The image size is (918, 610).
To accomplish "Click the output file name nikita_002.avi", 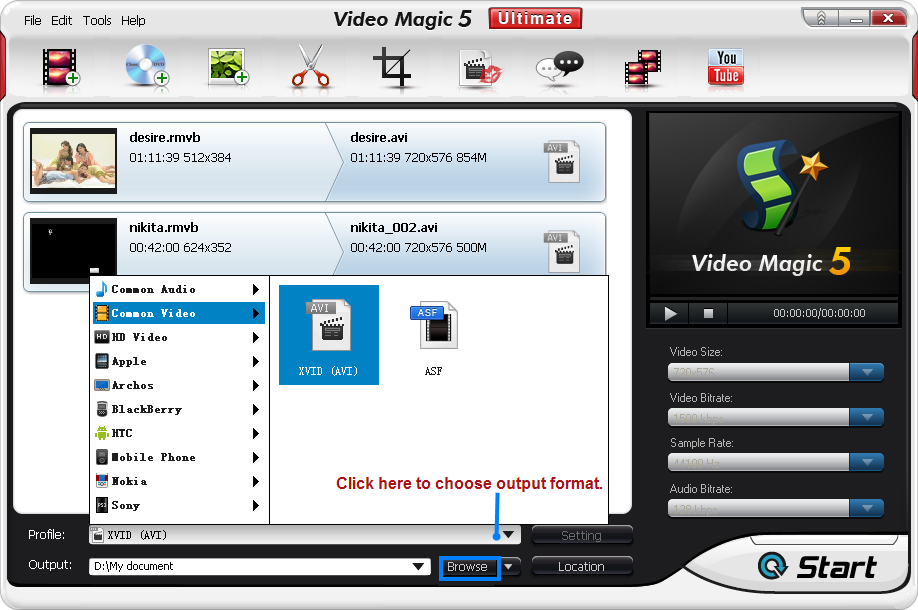I will pyautogui.click(x=394, y=228).
